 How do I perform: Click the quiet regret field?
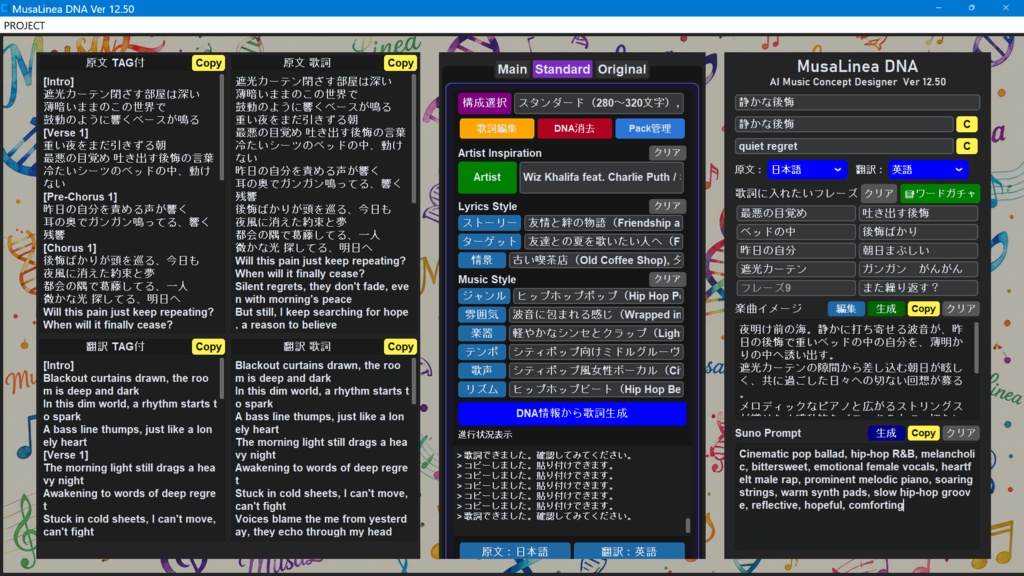(844, 146)
